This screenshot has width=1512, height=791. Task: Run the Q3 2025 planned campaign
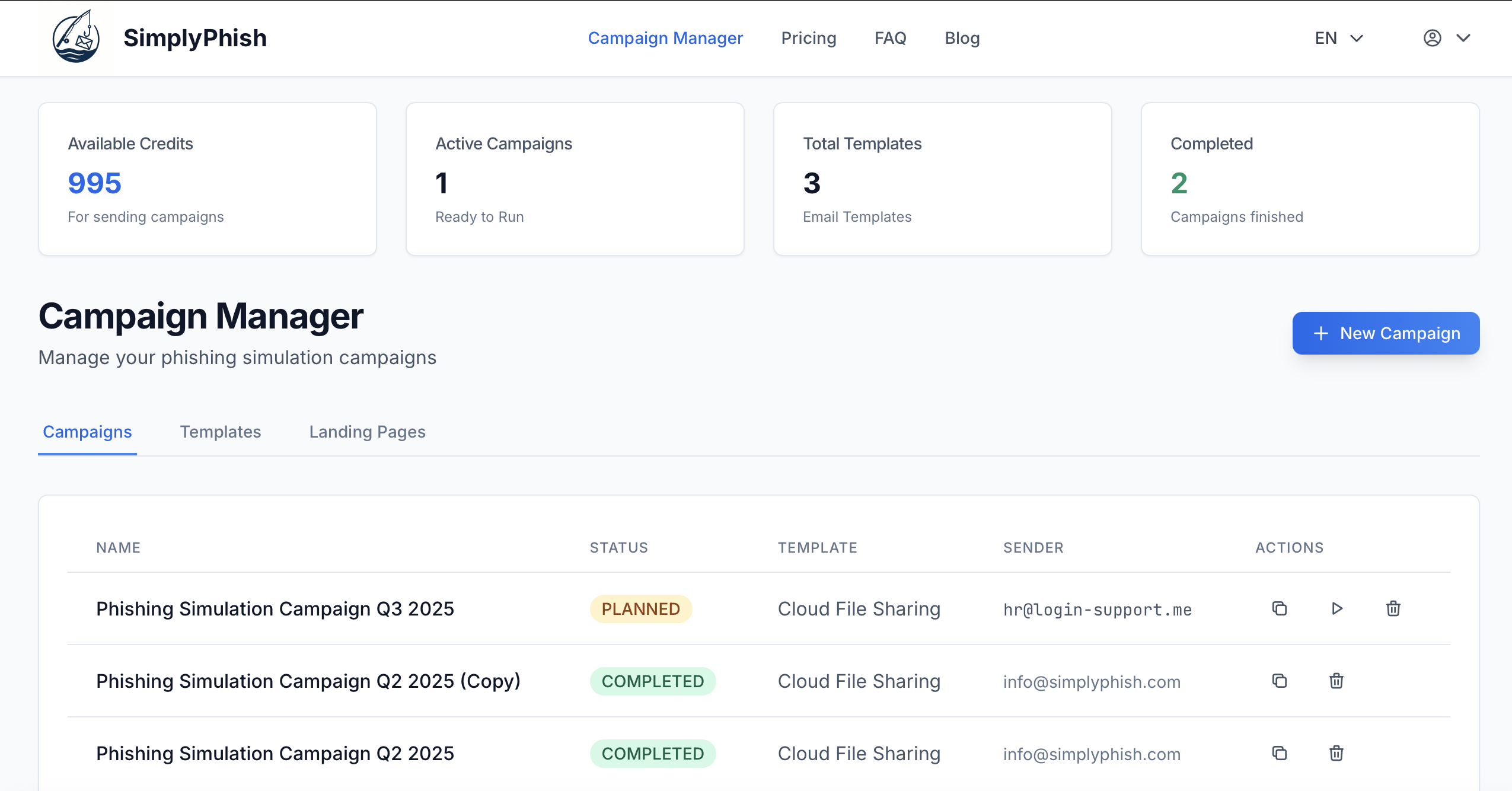pyautogui.click(x=1336, y=608)
